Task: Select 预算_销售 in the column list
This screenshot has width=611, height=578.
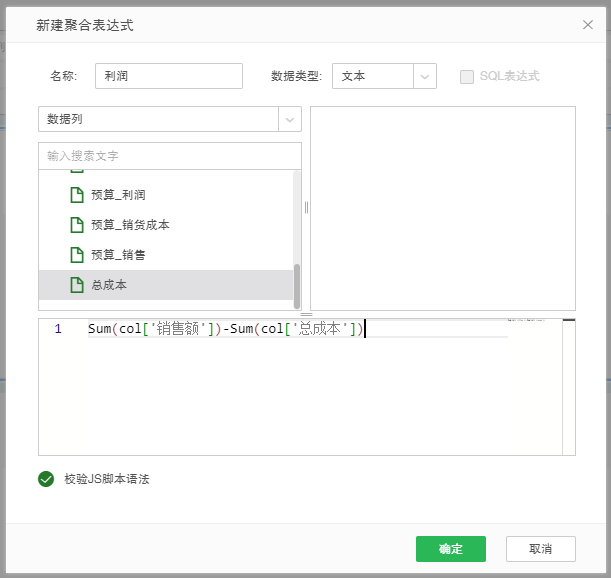Action: click(119, 255)
